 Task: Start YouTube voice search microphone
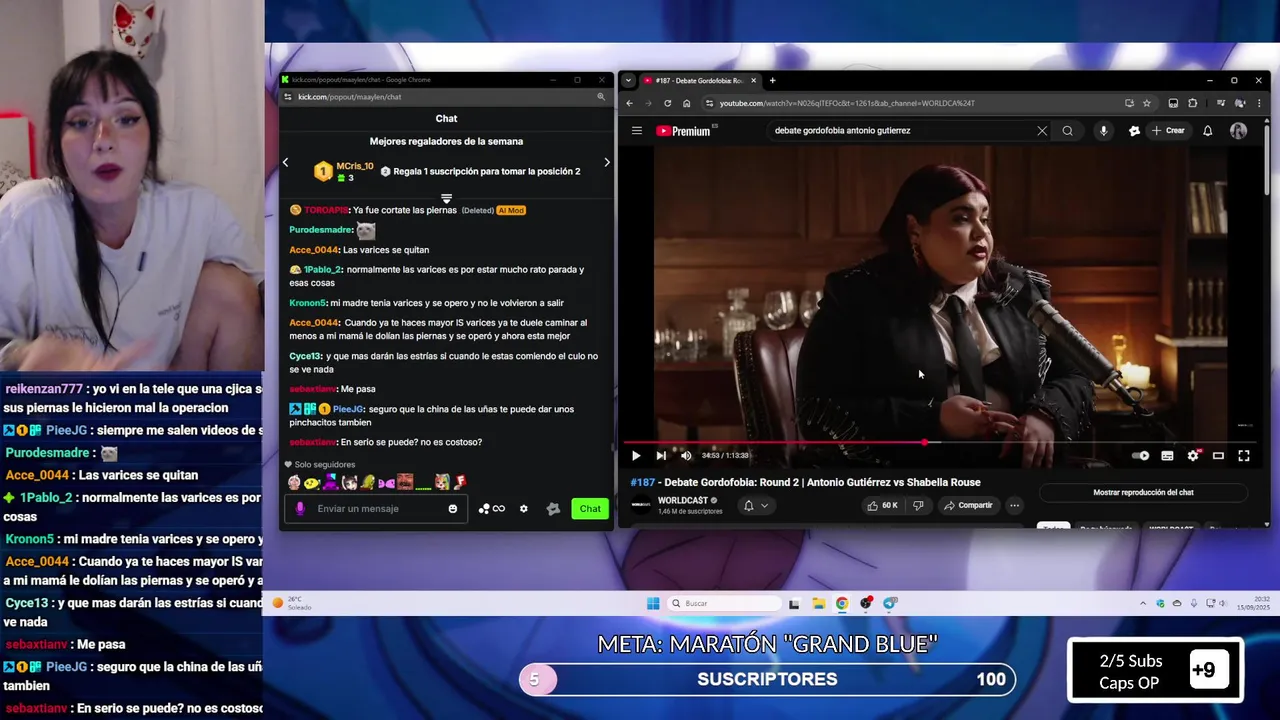pos(1104,131)
